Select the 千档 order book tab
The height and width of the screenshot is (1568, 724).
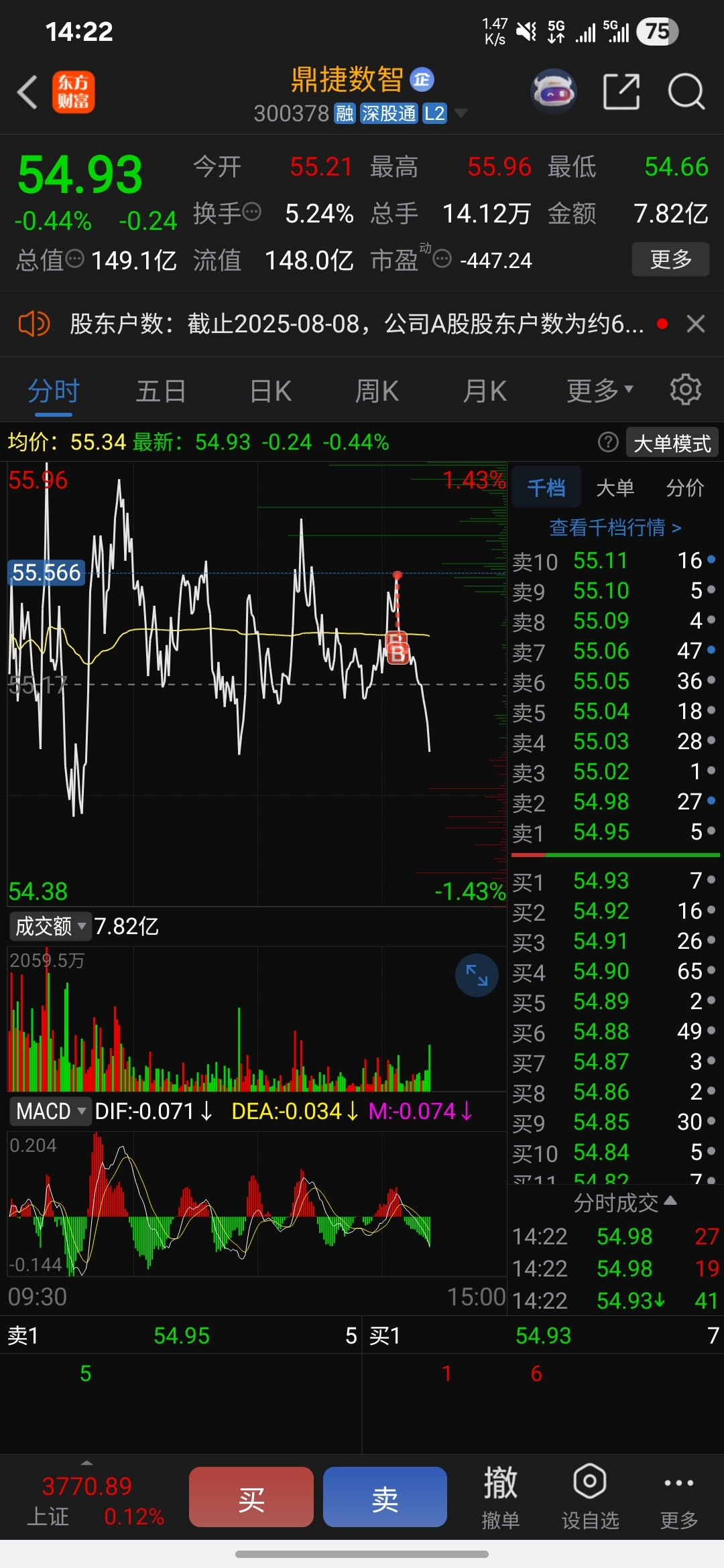[x=546, y=488]
